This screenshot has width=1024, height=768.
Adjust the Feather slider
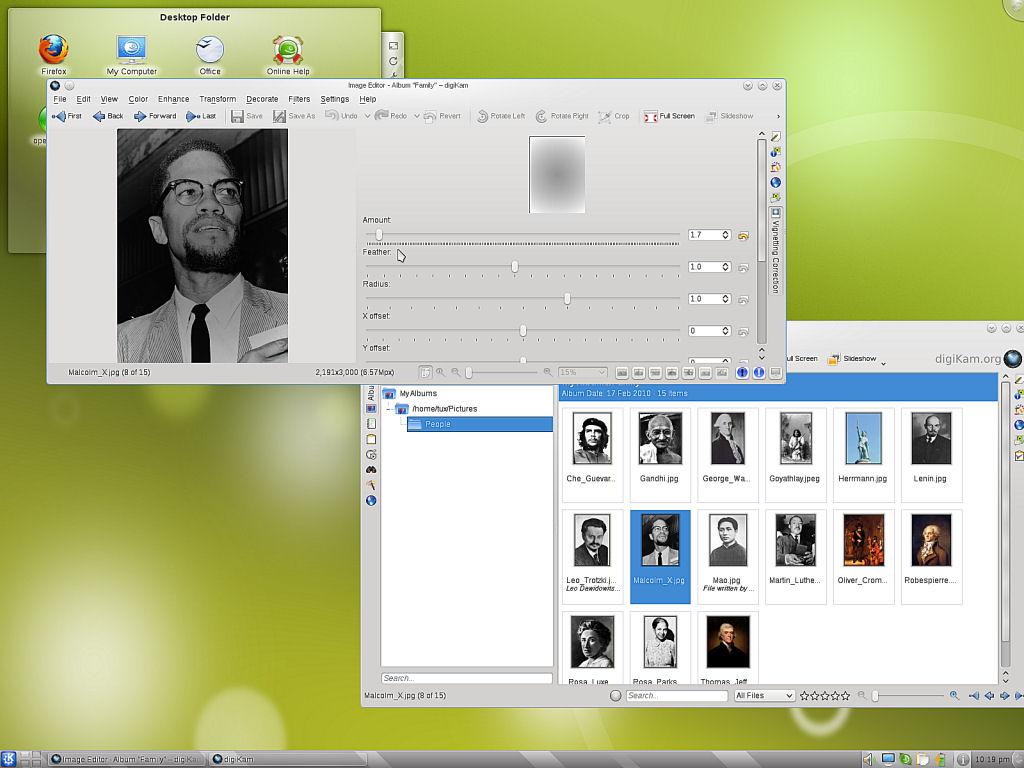pyautogui.click(x=514, y=266)
